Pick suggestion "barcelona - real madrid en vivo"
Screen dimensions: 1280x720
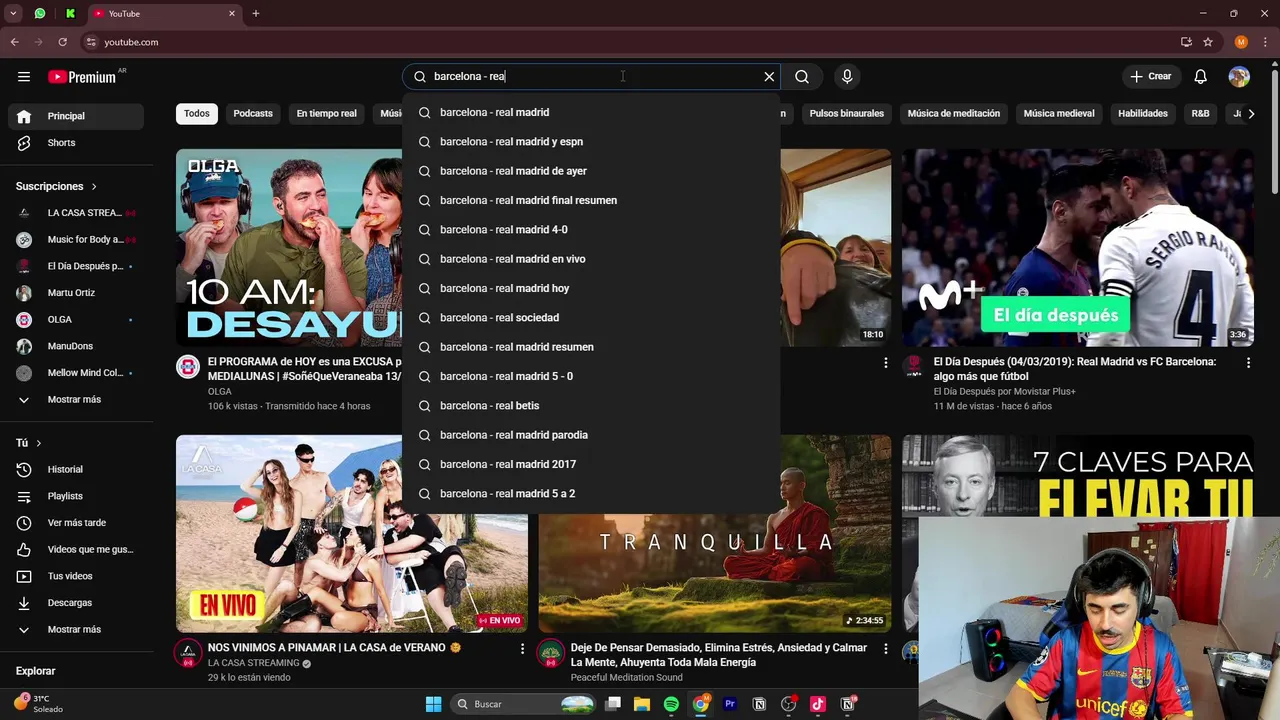tap(591, 259)
